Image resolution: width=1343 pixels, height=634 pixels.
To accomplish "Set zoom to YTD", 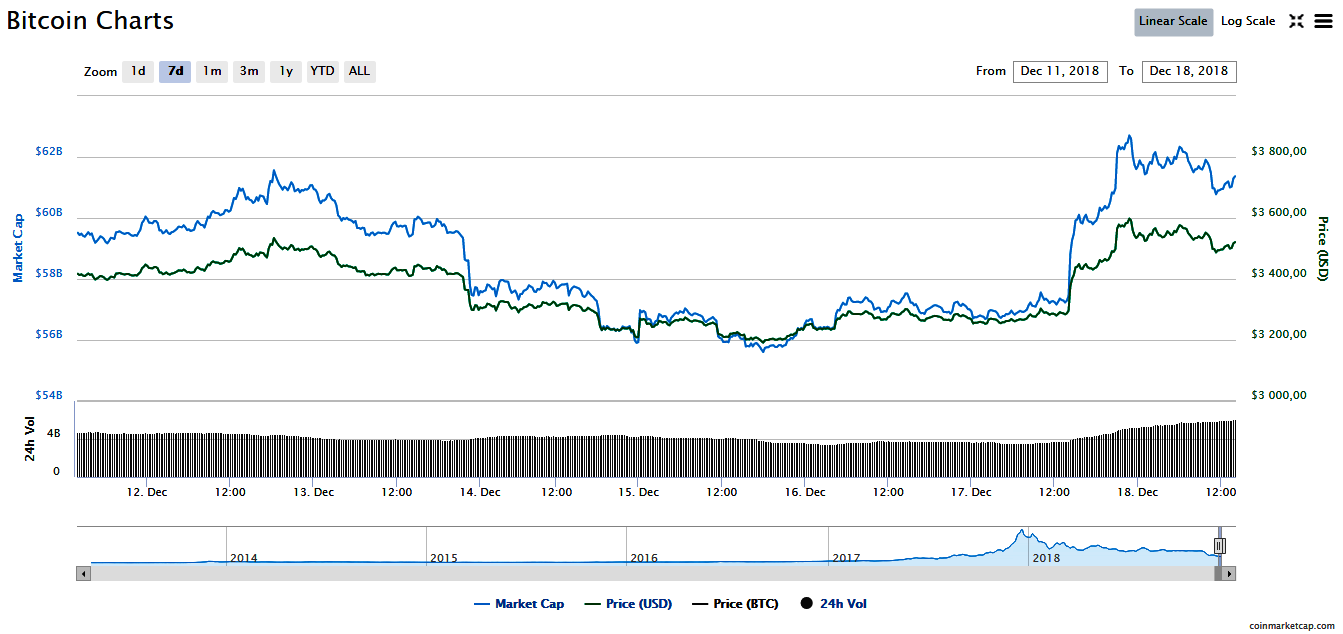I will click(322, 71).
